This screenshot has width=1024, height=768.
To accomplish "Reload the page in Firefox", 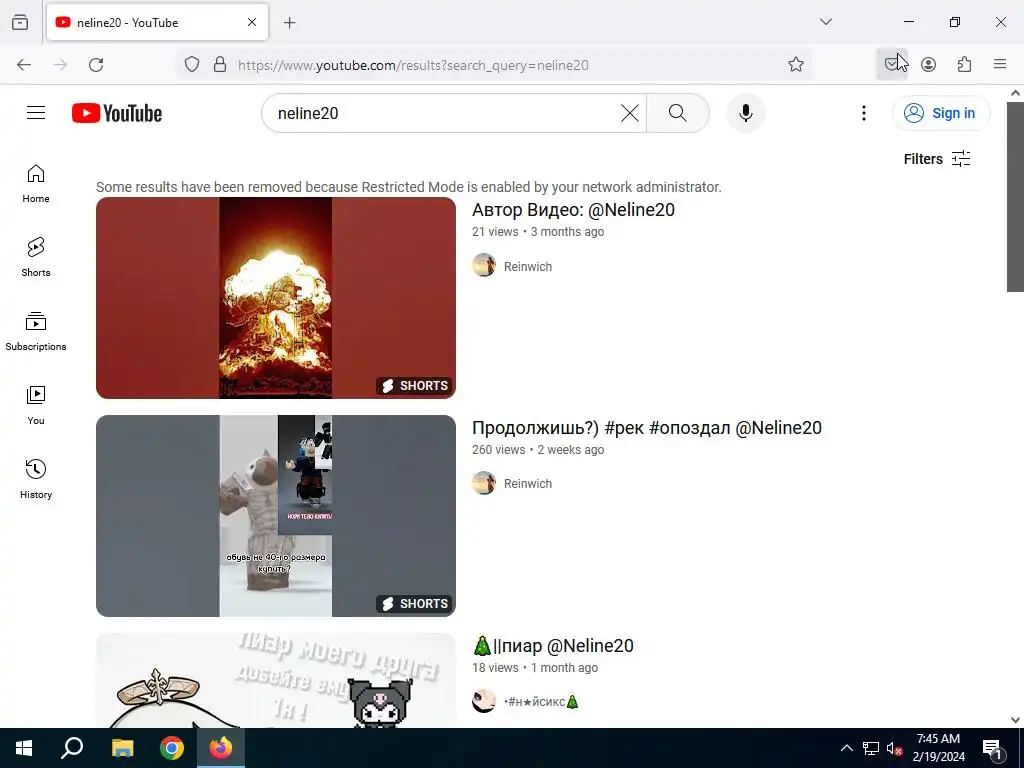I will (96, 65).
